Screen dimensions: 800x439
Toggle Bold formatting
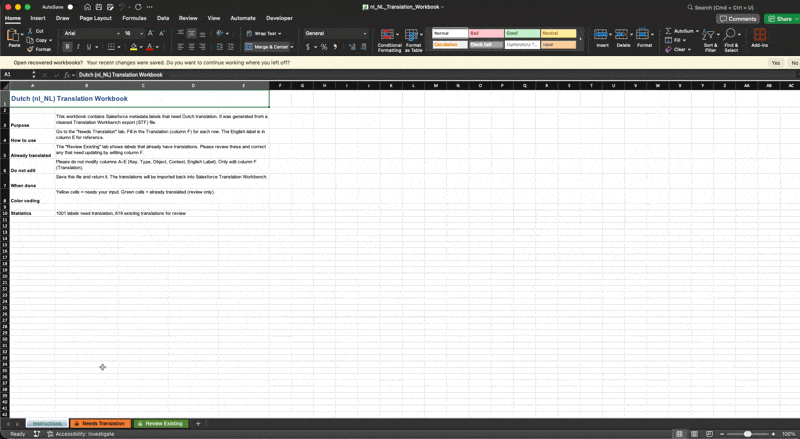(x=67, y=47)
